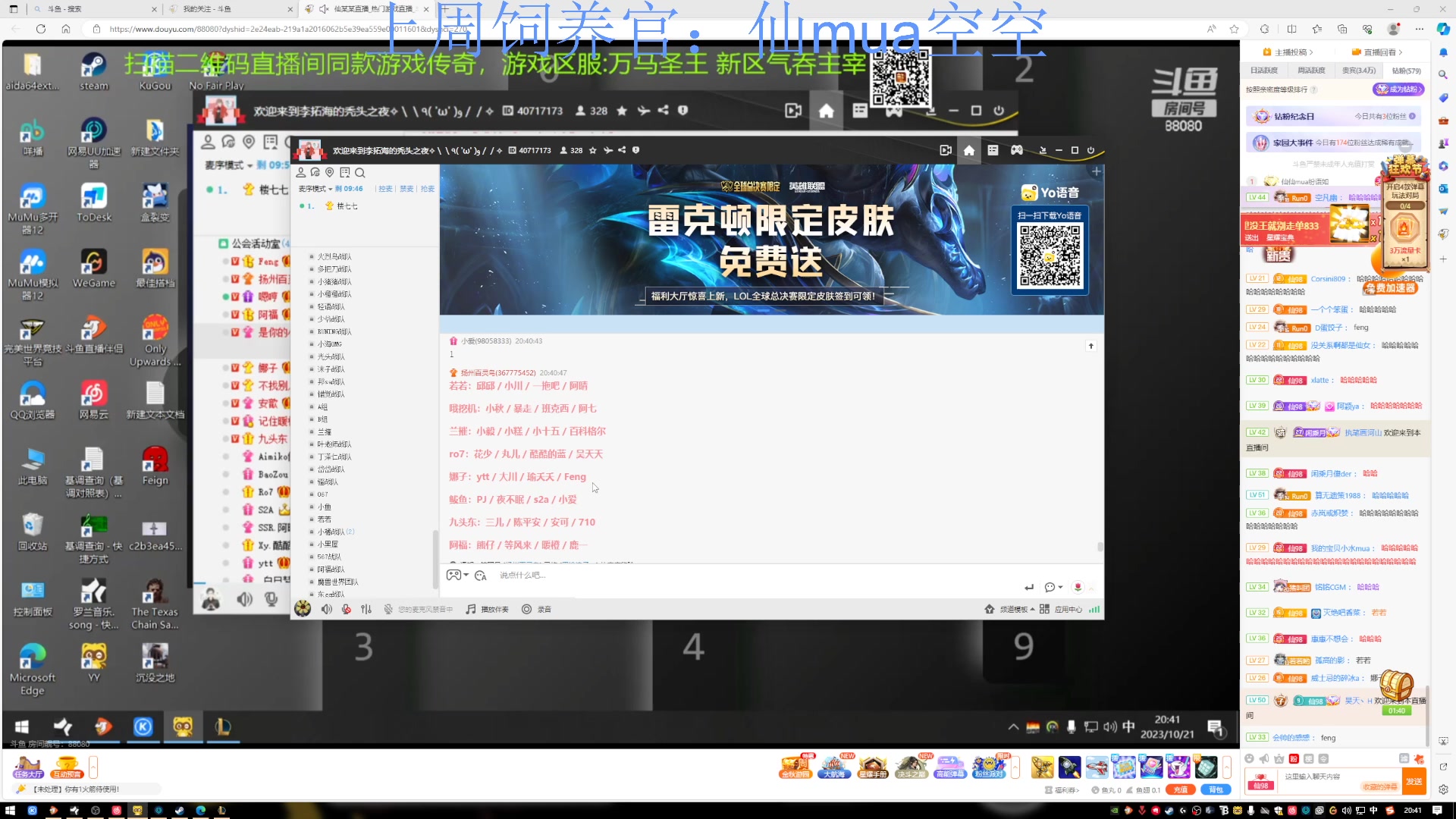Click the 成为钻粉 button
This screenshot has height=819, width=1456.
point(1398,89)
